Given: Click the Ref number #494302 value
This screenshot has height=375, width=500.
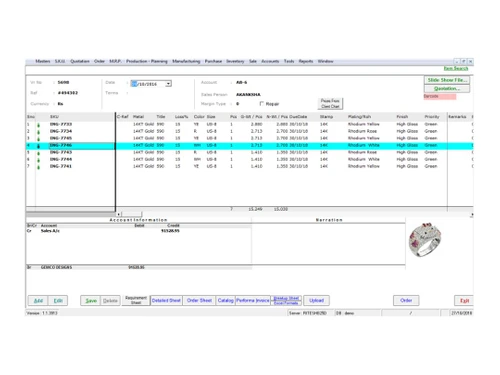Looking at the screenshot, I should pos(68,93).
